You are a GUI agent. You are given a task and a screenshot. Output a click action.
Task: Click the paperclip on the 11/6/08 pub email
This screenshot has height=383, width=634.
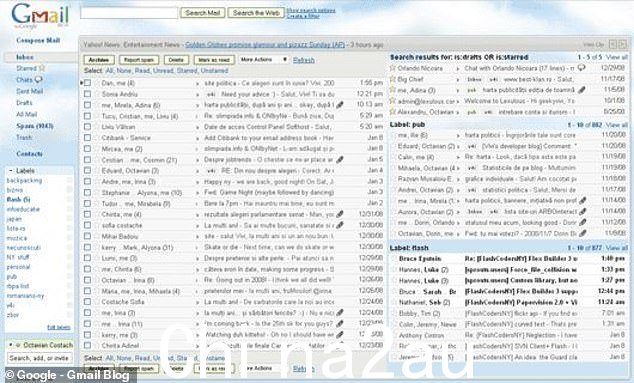(582, 233)
